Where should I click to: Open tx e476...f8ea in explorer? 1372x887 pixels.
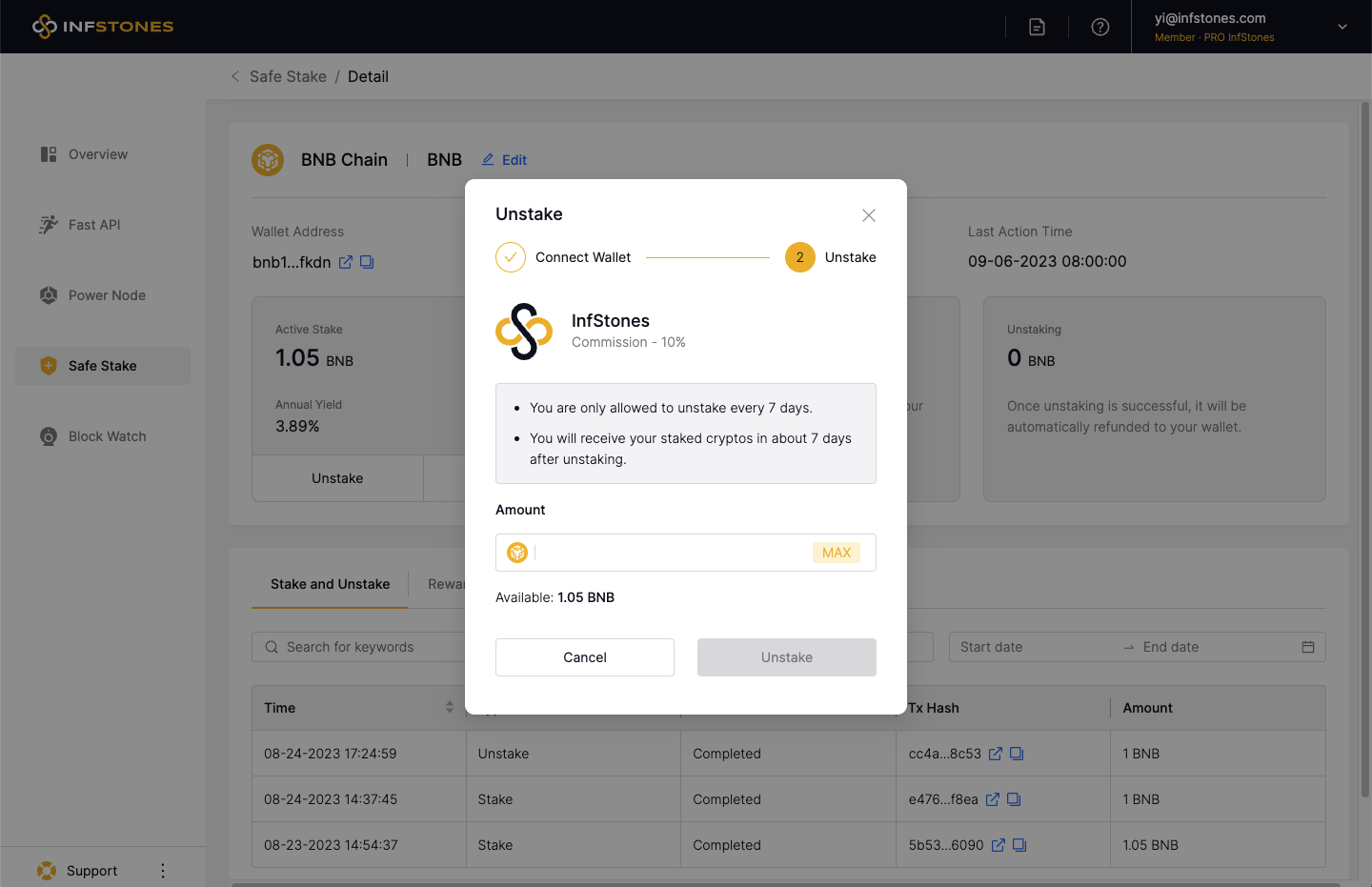click(x=993, y=799)
